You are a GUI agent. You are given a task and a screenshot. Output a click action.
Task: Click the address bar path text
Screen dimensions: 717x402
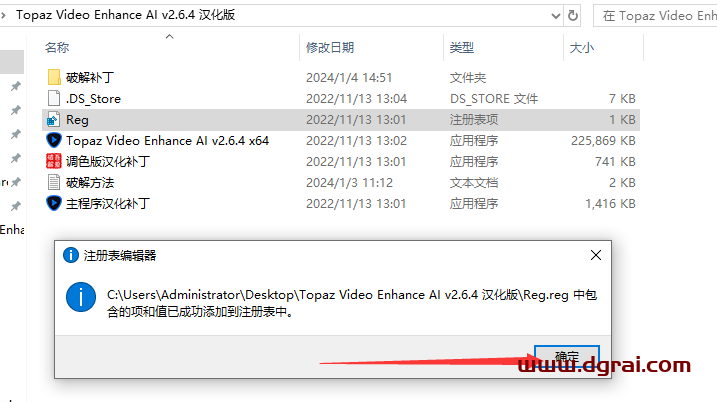(x=126, y=15)
